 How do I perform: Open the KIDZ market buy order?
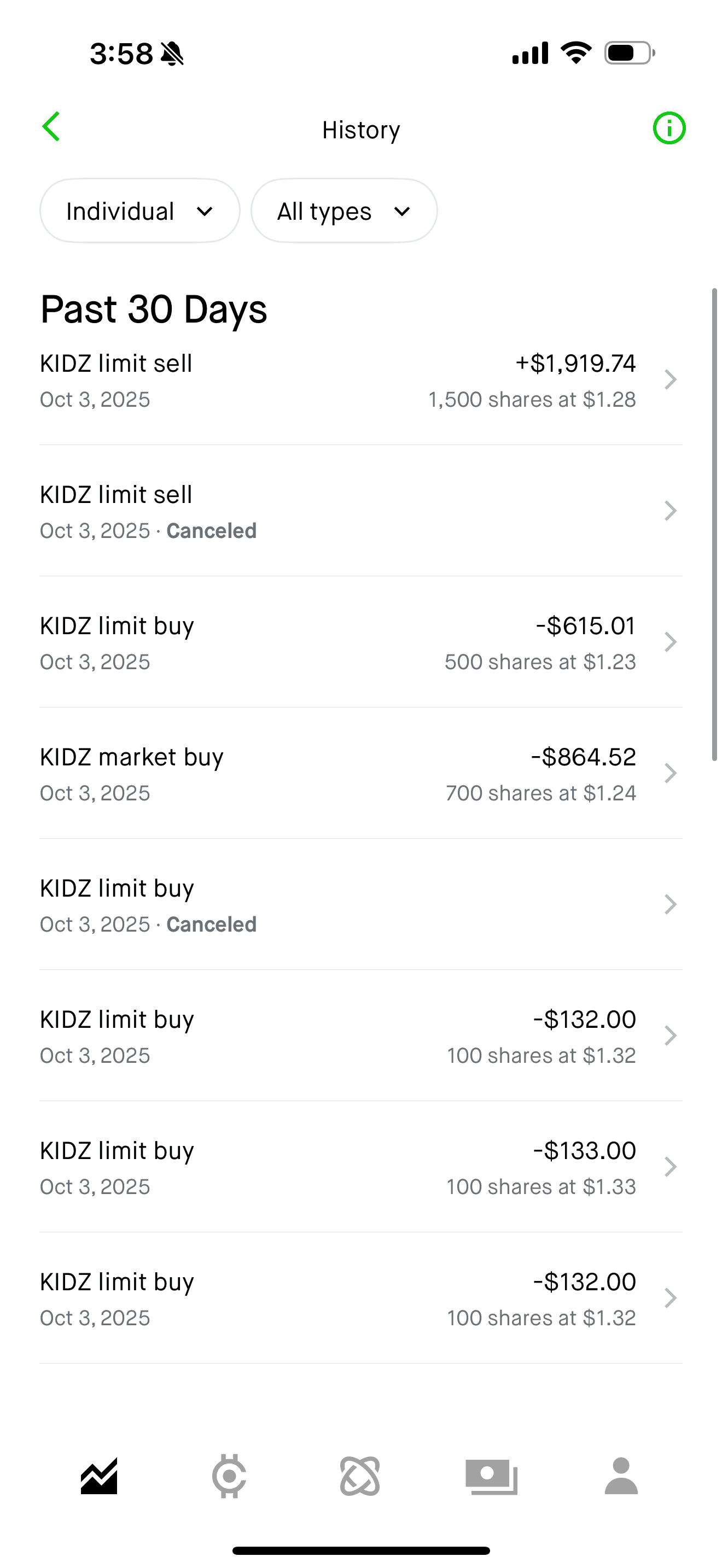338,774
